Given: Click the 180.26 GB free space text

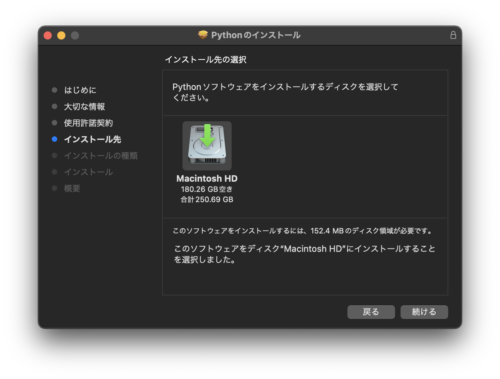Looking at the screenshot, I should click(x=207, y=189).
